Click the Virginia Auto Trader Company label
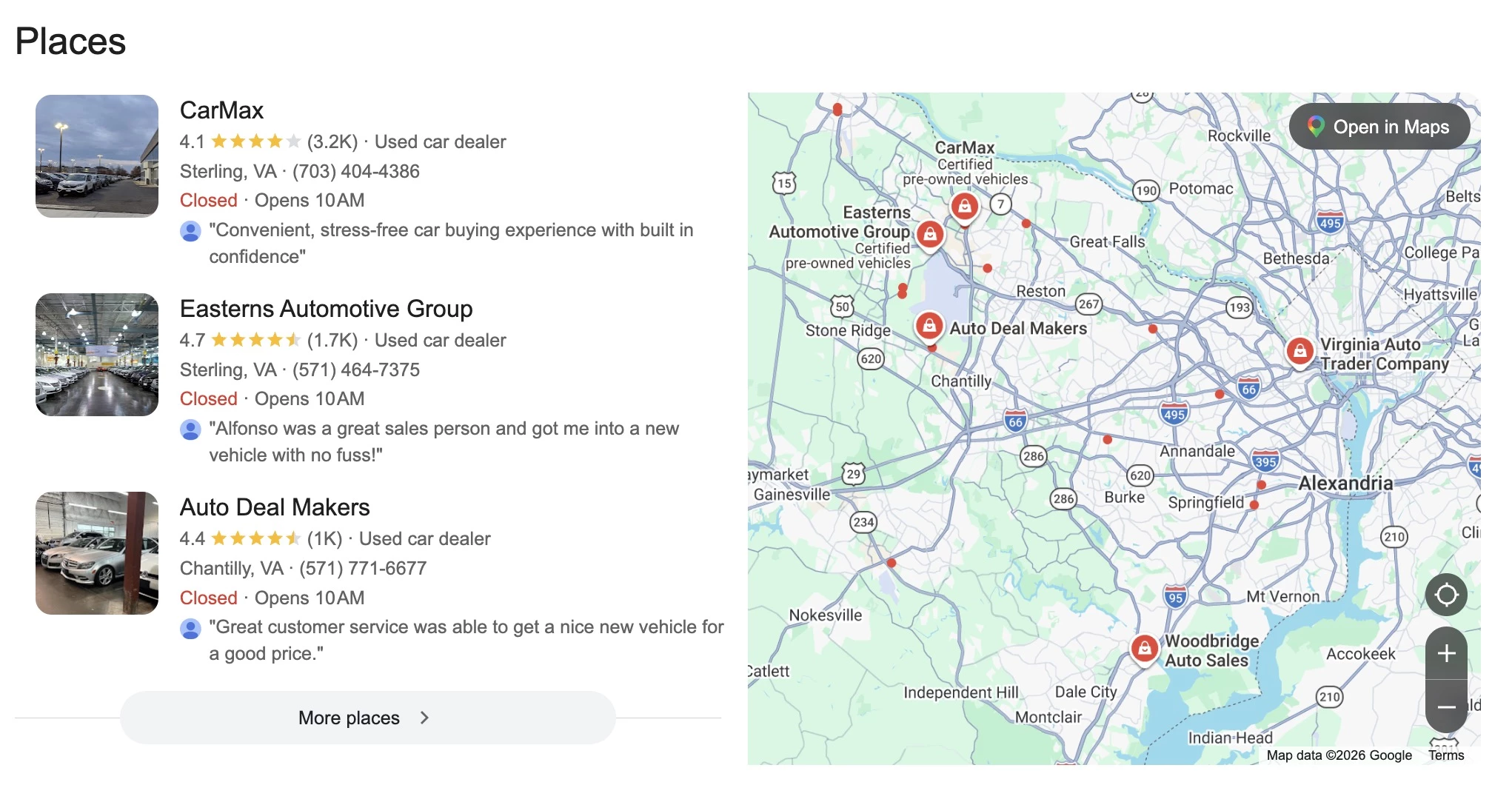 pyautogui.click(x=1385, y=354)
